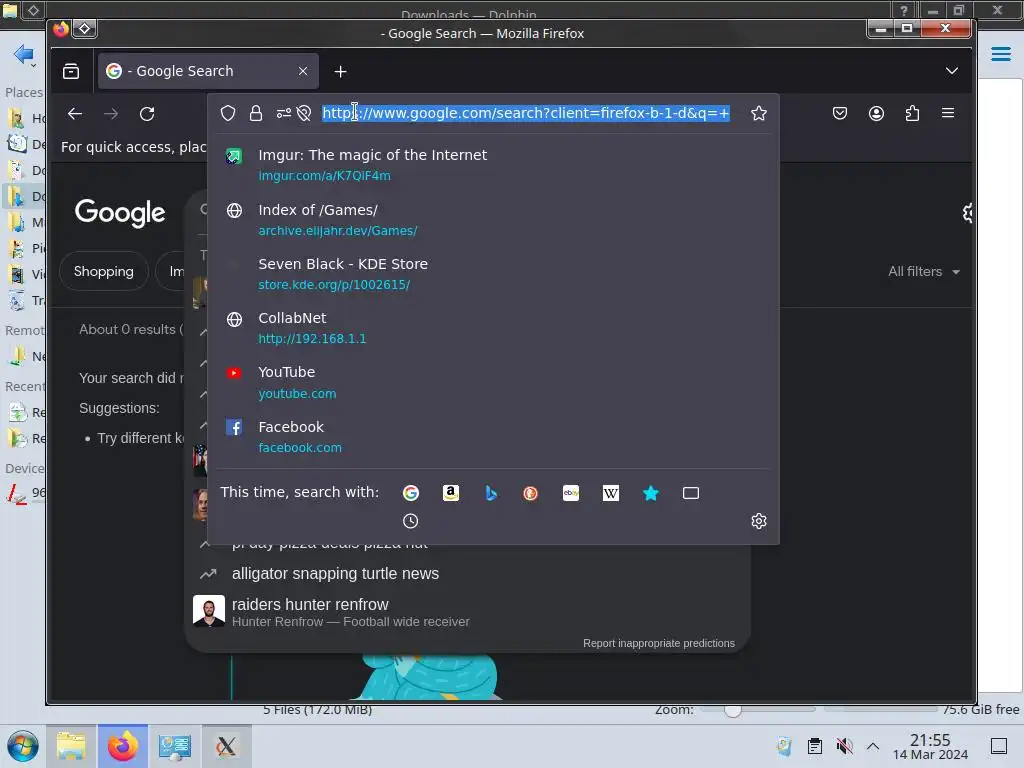The height and width of the screenshot is (768, 1024).
Task: Choose the YouTube suggestion
Action: [x=494, y=382]
